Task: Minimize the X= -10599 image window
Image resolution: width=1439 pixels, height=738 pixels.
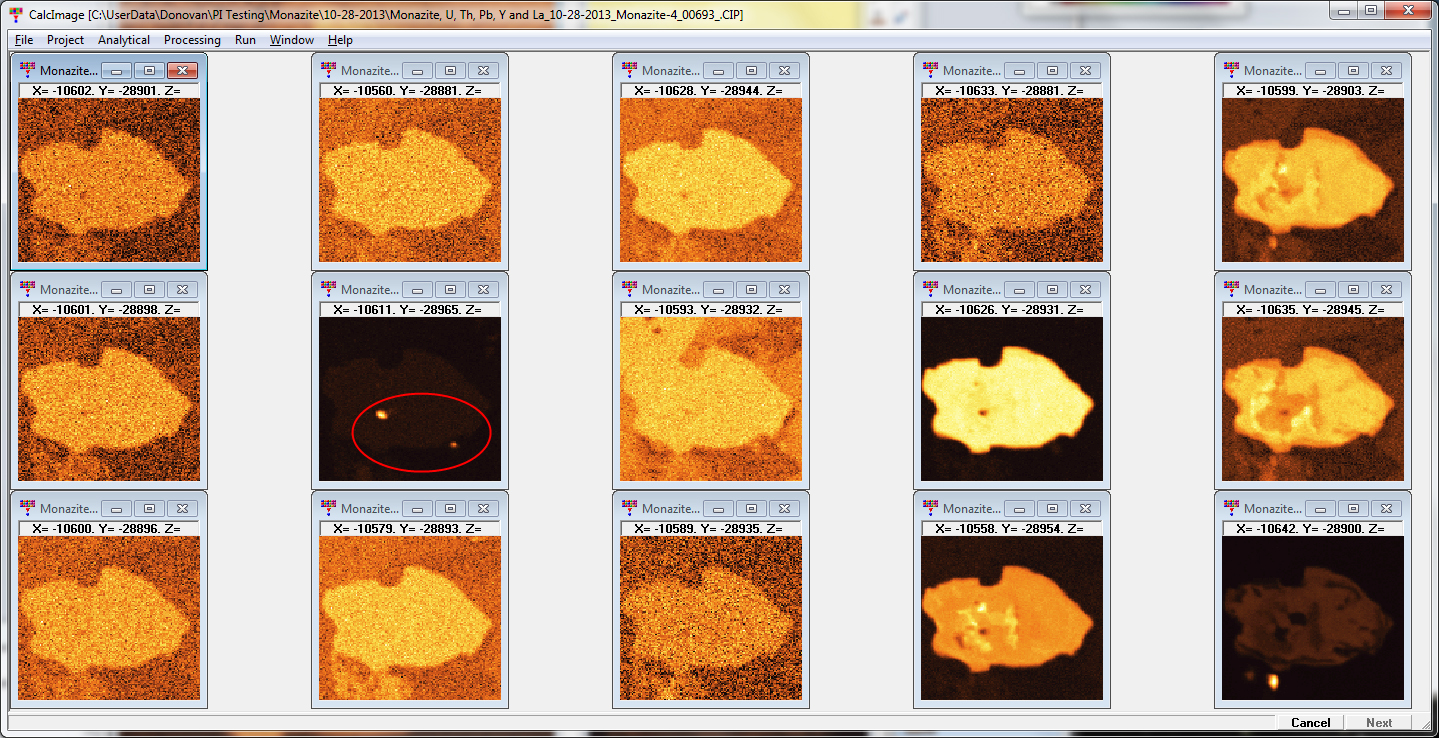Action: coord(1320,71)
